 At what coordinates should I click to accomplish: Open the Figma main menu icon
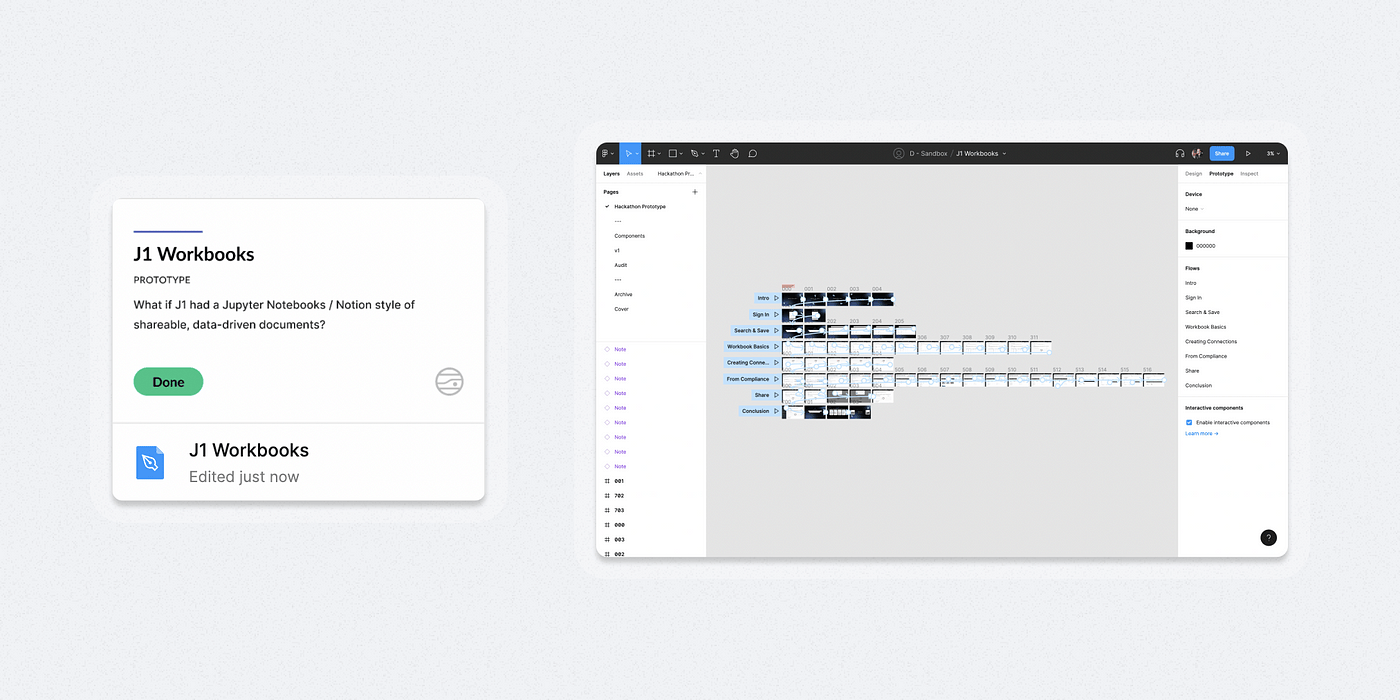coord(605,153)
